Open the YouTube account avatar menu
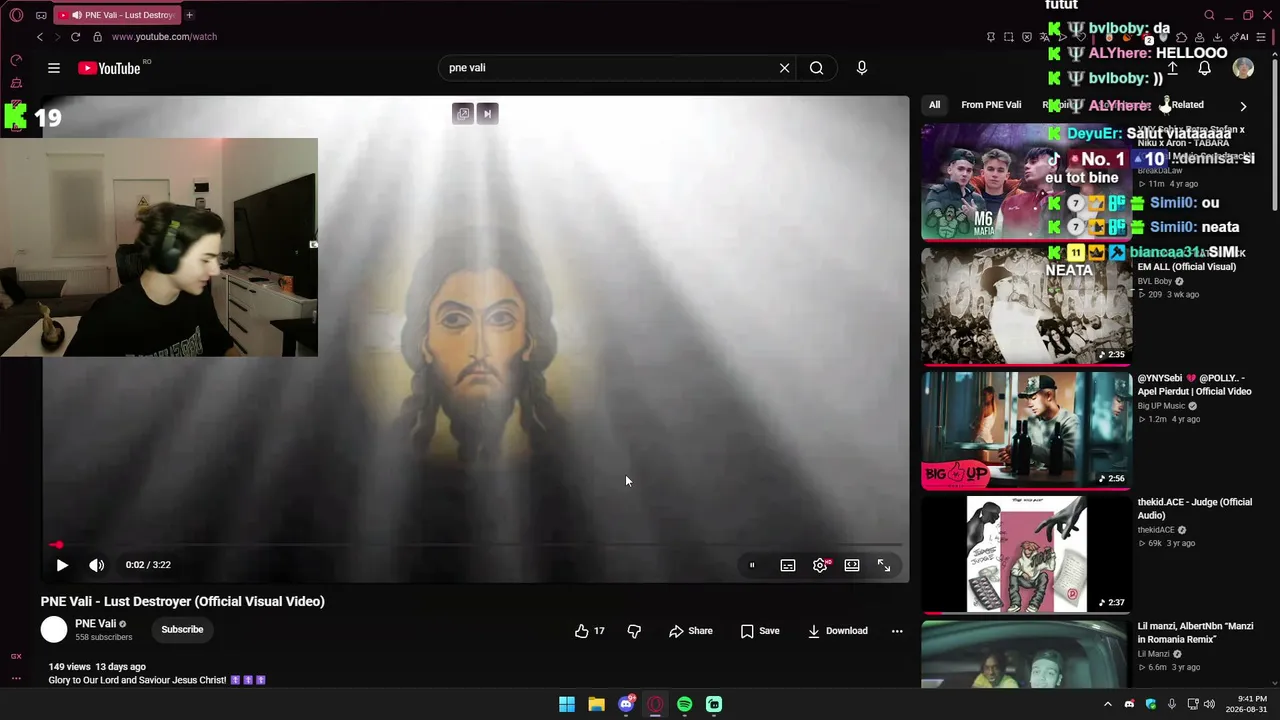 (x=1243, y=68)
